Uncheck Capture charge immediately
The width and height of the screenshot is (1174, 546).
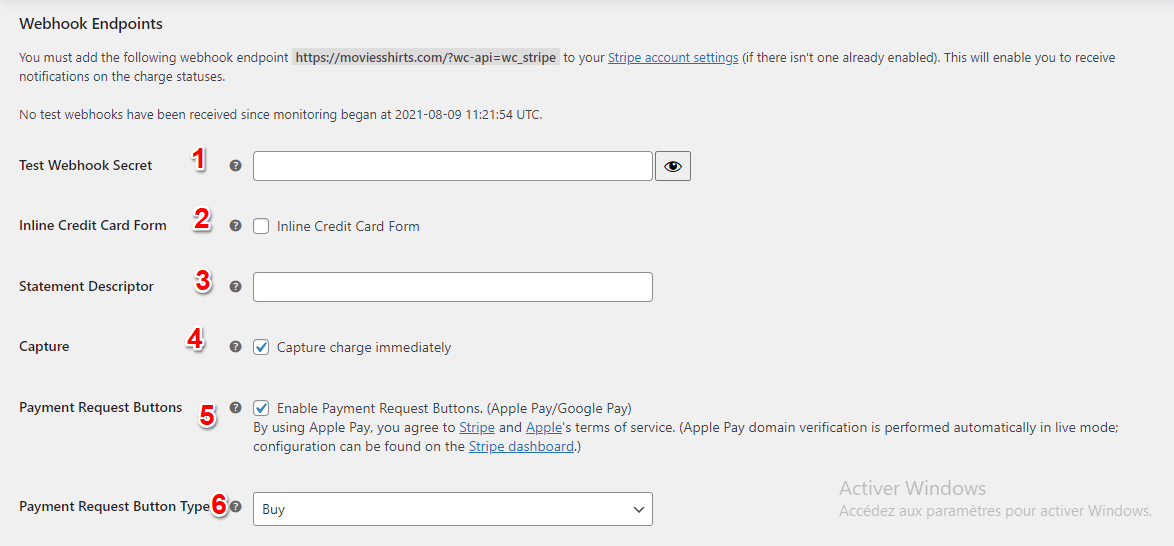[261, 347]
